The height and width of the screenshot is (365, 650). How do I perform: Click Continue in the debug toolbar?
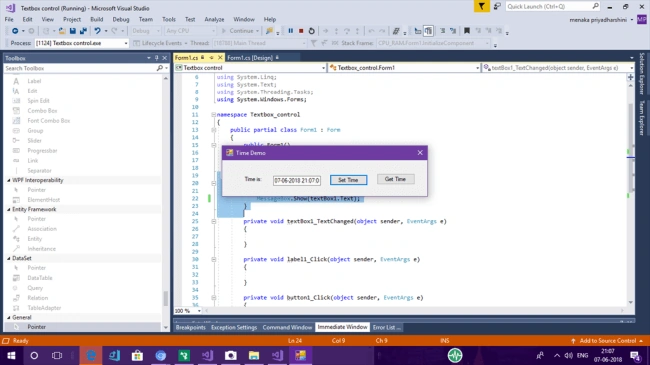[240, 31]
